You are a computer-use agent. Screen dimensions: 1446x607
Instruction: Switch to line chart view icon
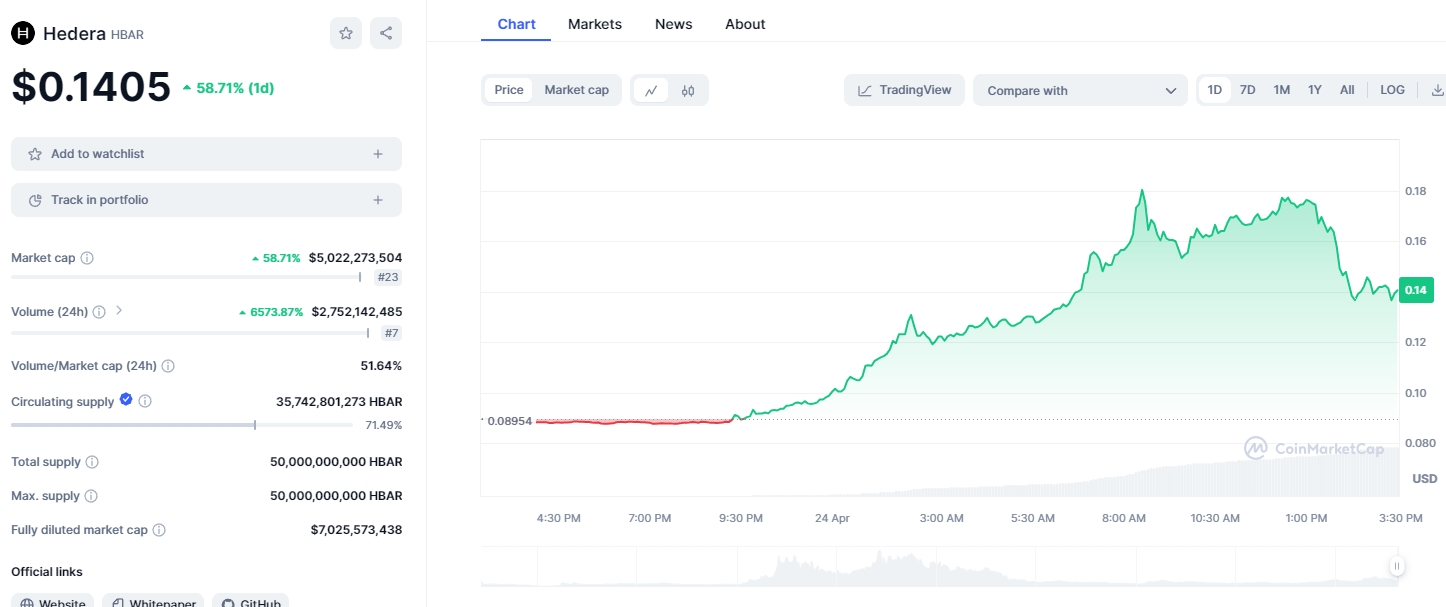[651, 90]
